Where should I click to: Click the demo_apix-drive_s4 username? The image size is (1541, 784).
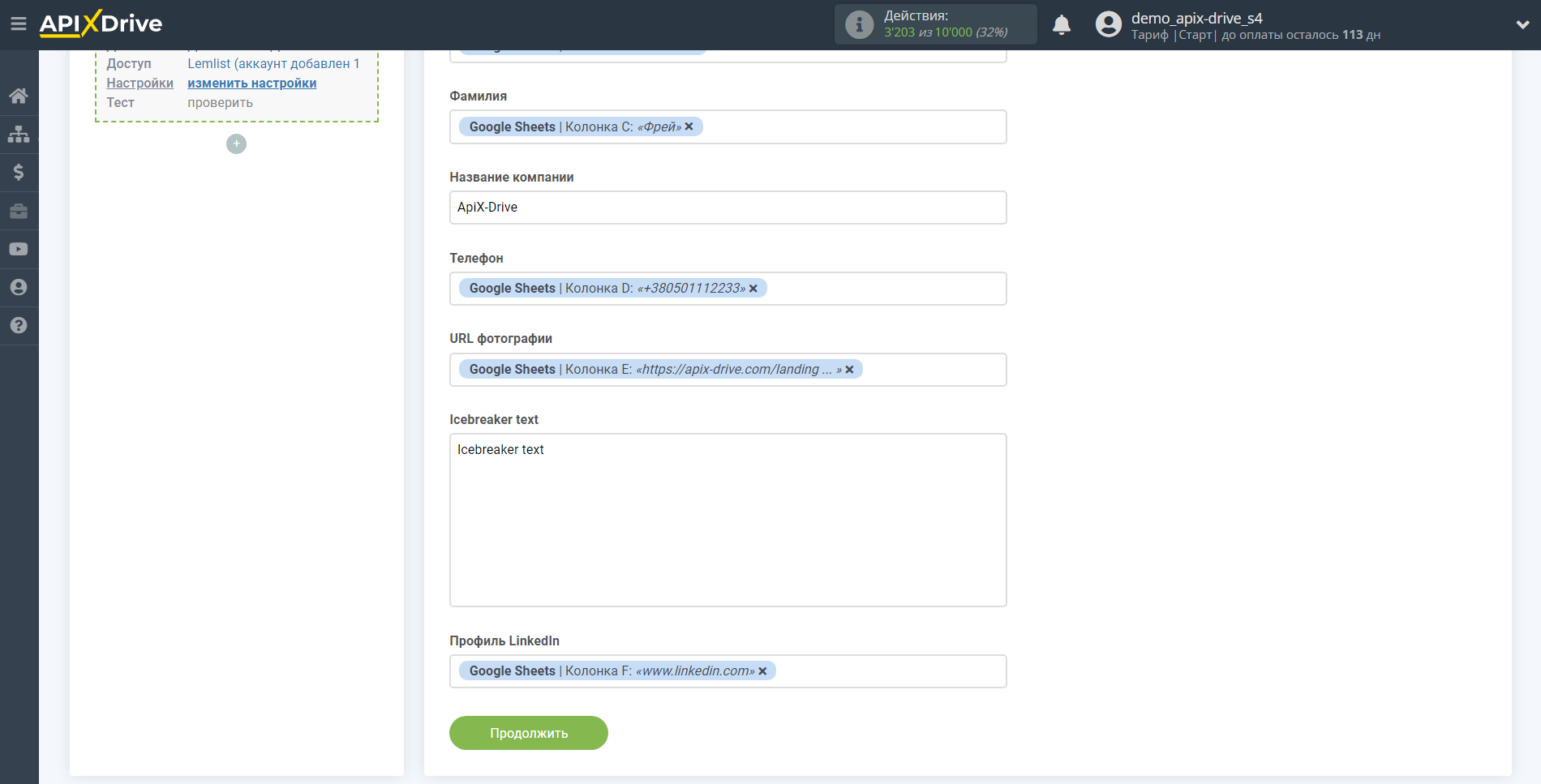1197,18
